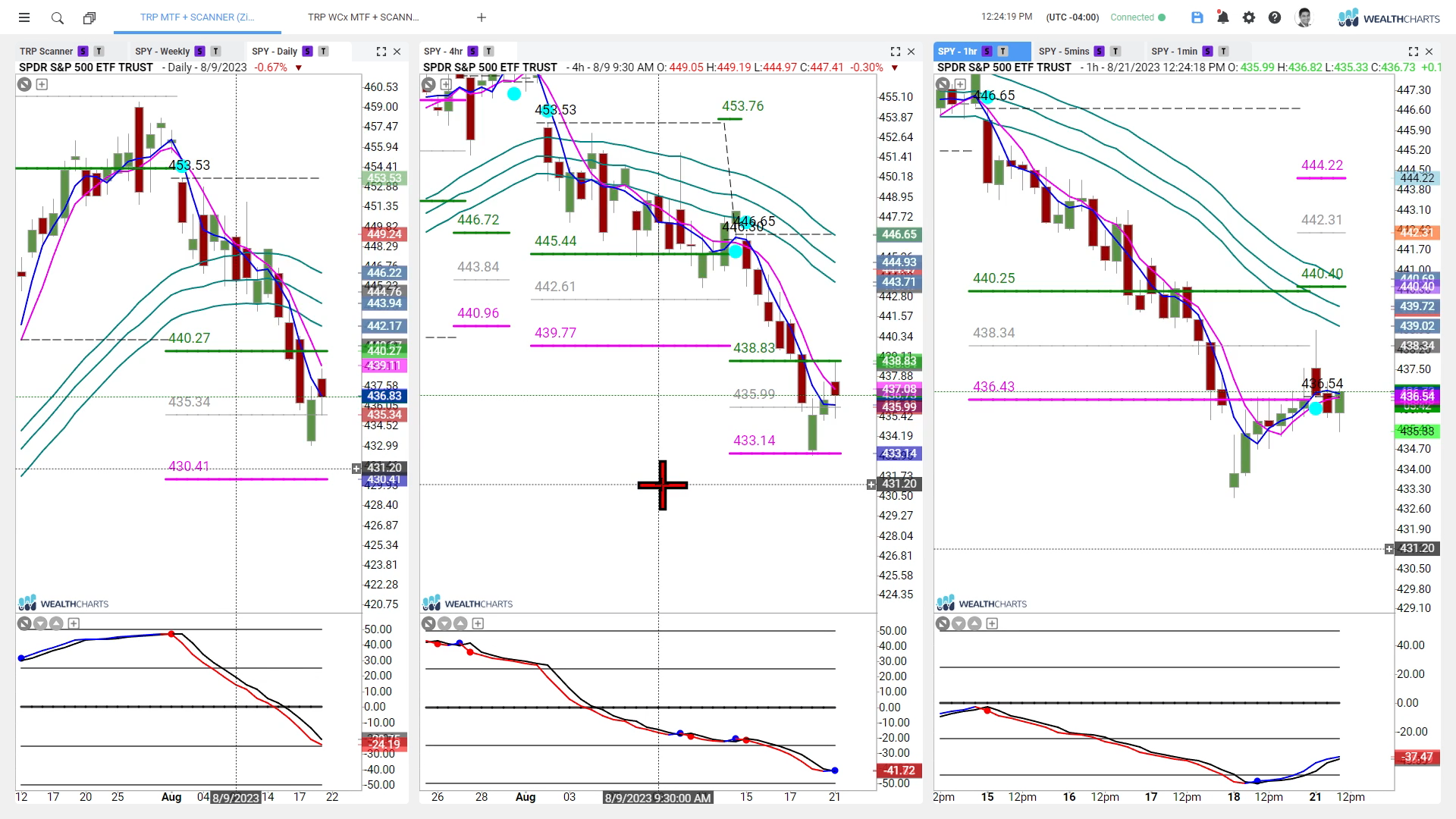
Task: Click the -41.72 oscillator value tag on the 4hr panel
Action: pyautogui.click(x=899, y=770)
